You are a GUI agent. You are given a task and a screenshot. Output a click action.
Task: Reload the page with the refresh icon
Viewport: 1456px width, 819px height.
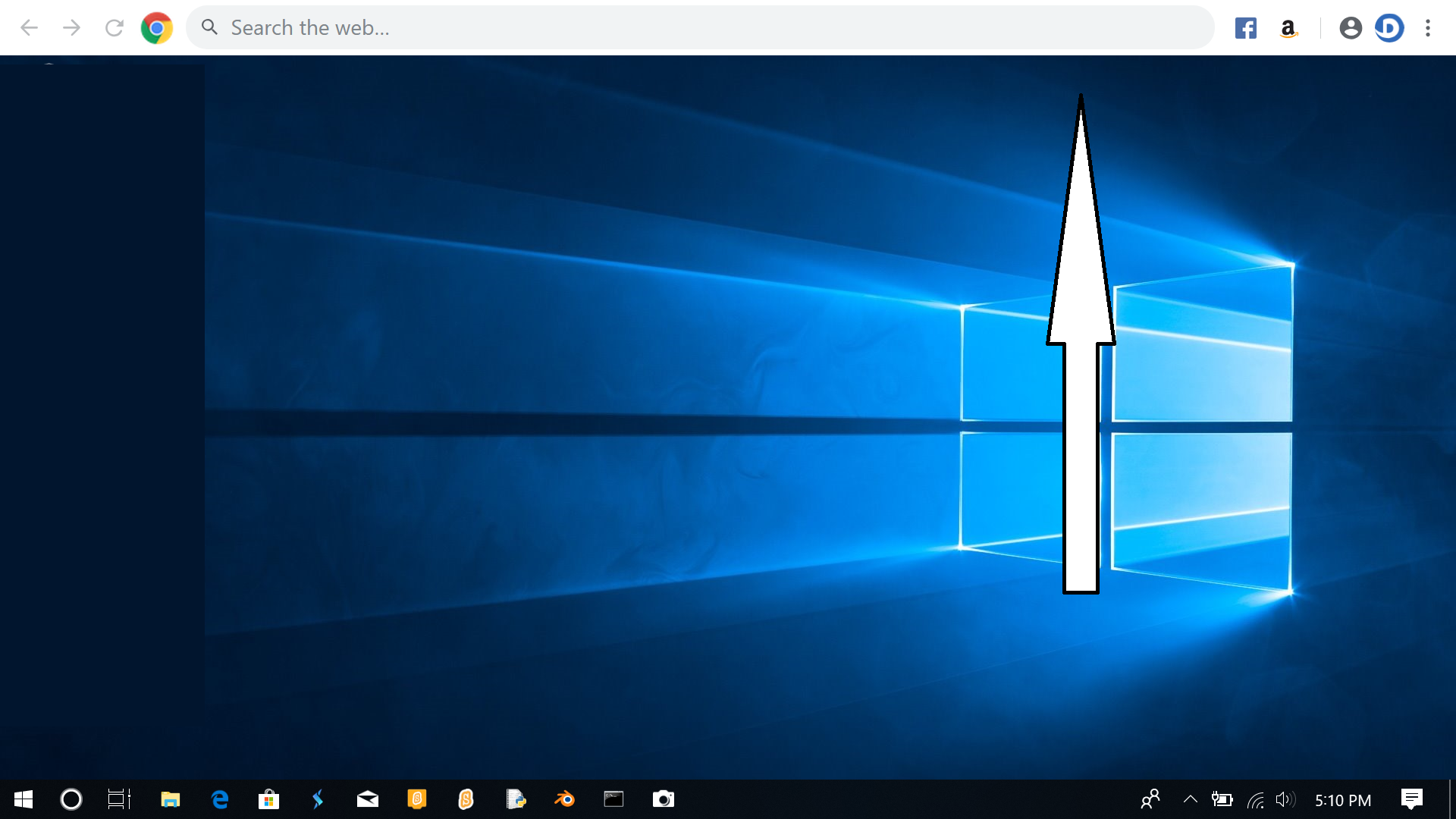(115, 28)
